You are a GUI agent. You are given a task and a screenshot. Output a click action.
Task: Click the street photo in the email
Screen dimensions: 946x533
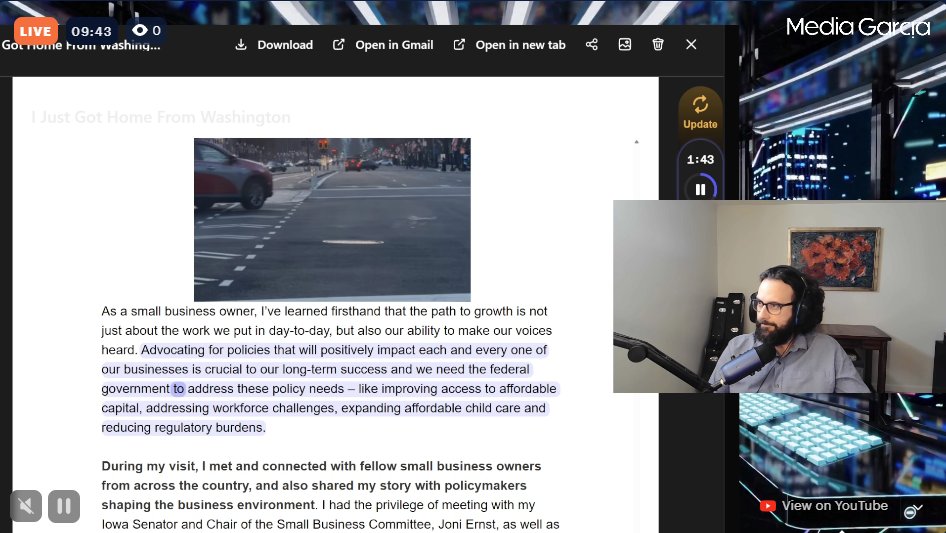tap(332, 220)
